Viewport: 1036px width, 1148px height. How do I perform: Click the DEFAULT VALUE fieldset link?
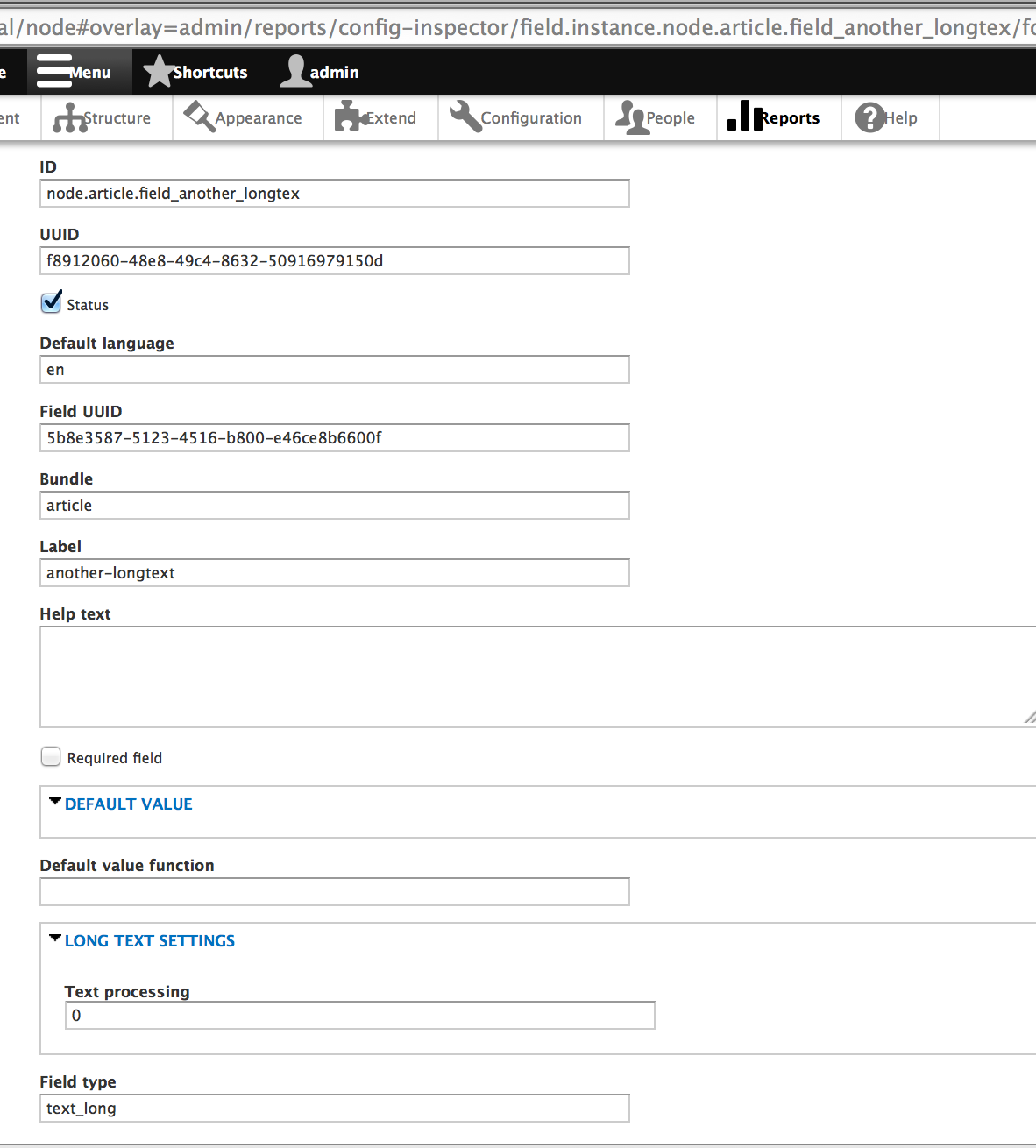coord(129,804)
